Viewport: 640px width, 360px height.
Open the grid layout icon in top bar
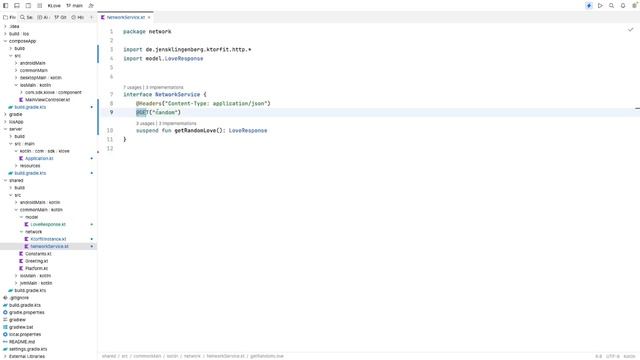pyautogui.click(x=40, y=6)
